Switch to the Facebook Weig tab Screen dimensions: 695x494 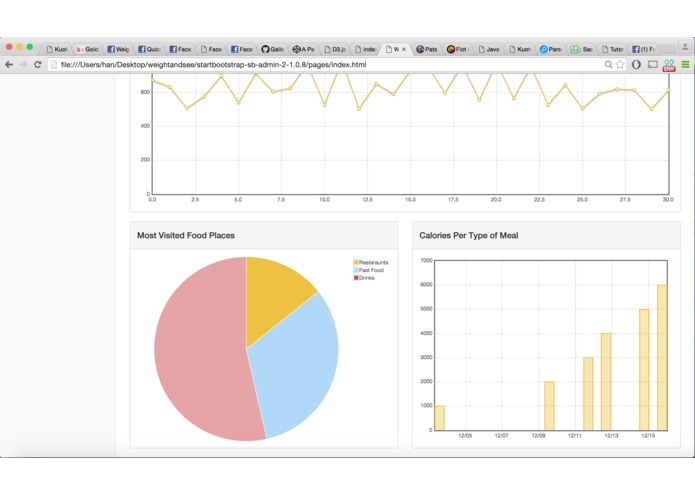pos(118,49)
